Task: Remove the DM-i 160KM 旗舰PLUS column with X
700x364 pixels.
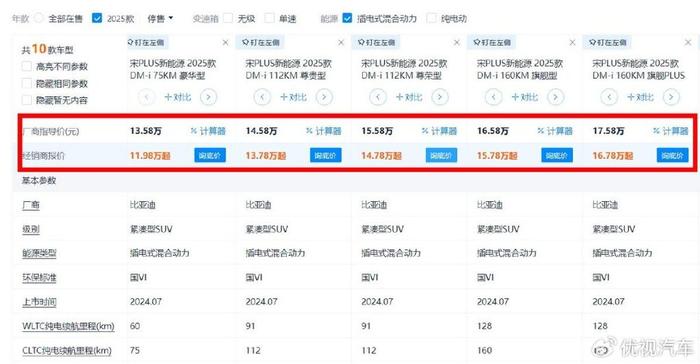Action: 688,42
